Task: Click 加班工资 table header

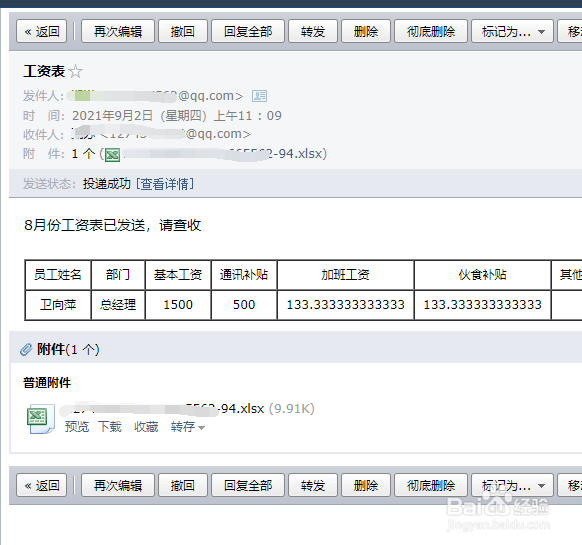Action: (346, 275)
